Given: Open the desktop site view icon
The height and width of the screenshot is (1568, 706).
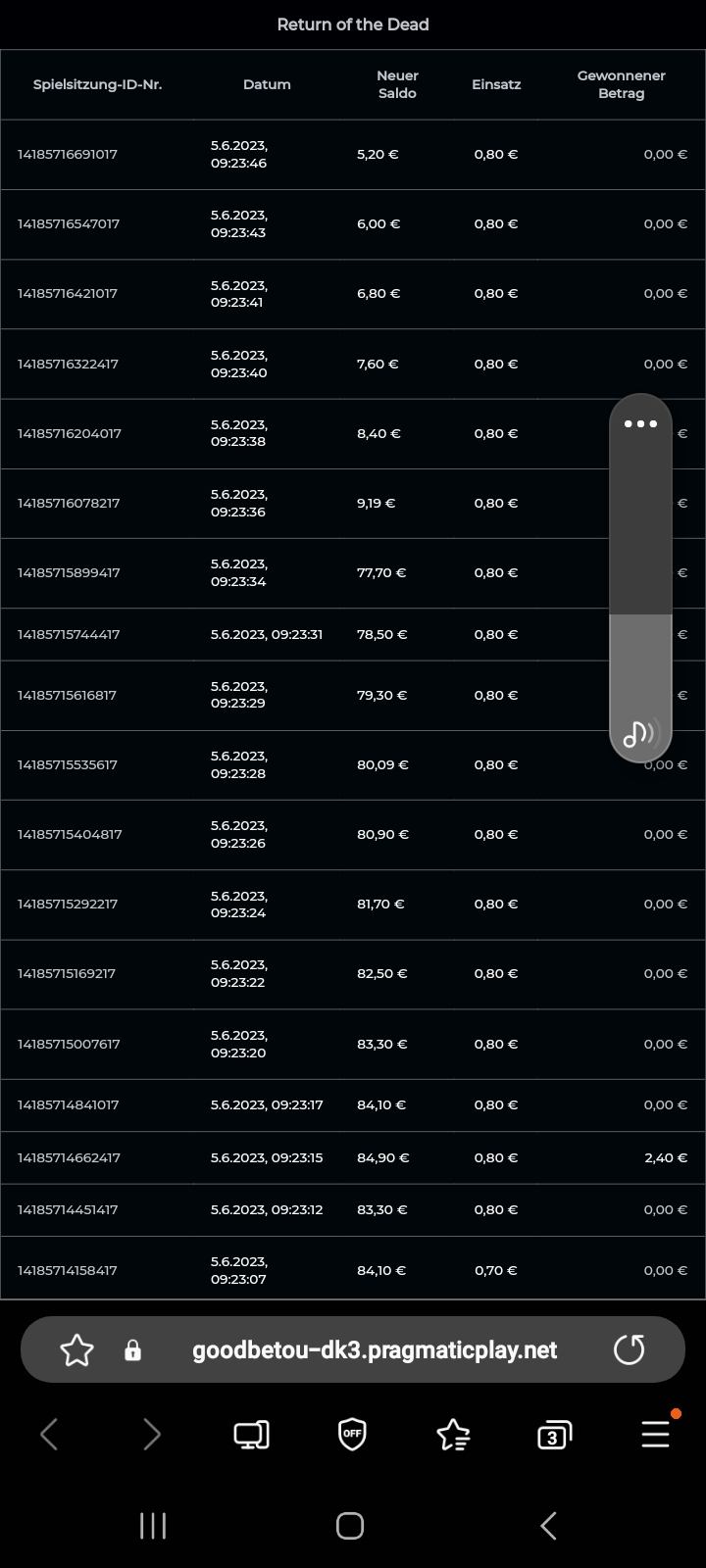Looking at the screenshot, I should 251,1435.
